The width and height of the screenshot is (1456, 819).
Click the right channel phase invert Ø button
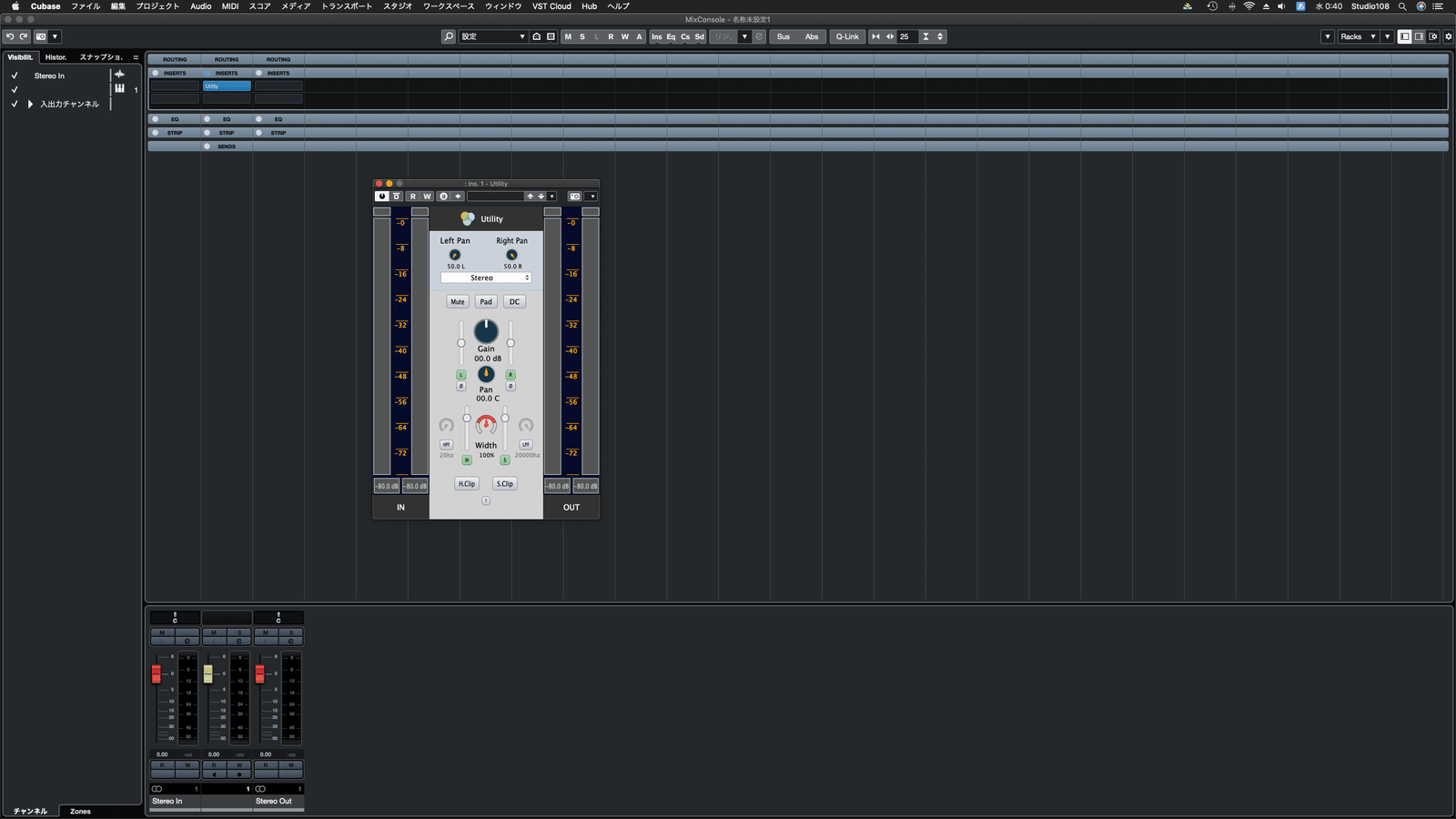(511, 387)
